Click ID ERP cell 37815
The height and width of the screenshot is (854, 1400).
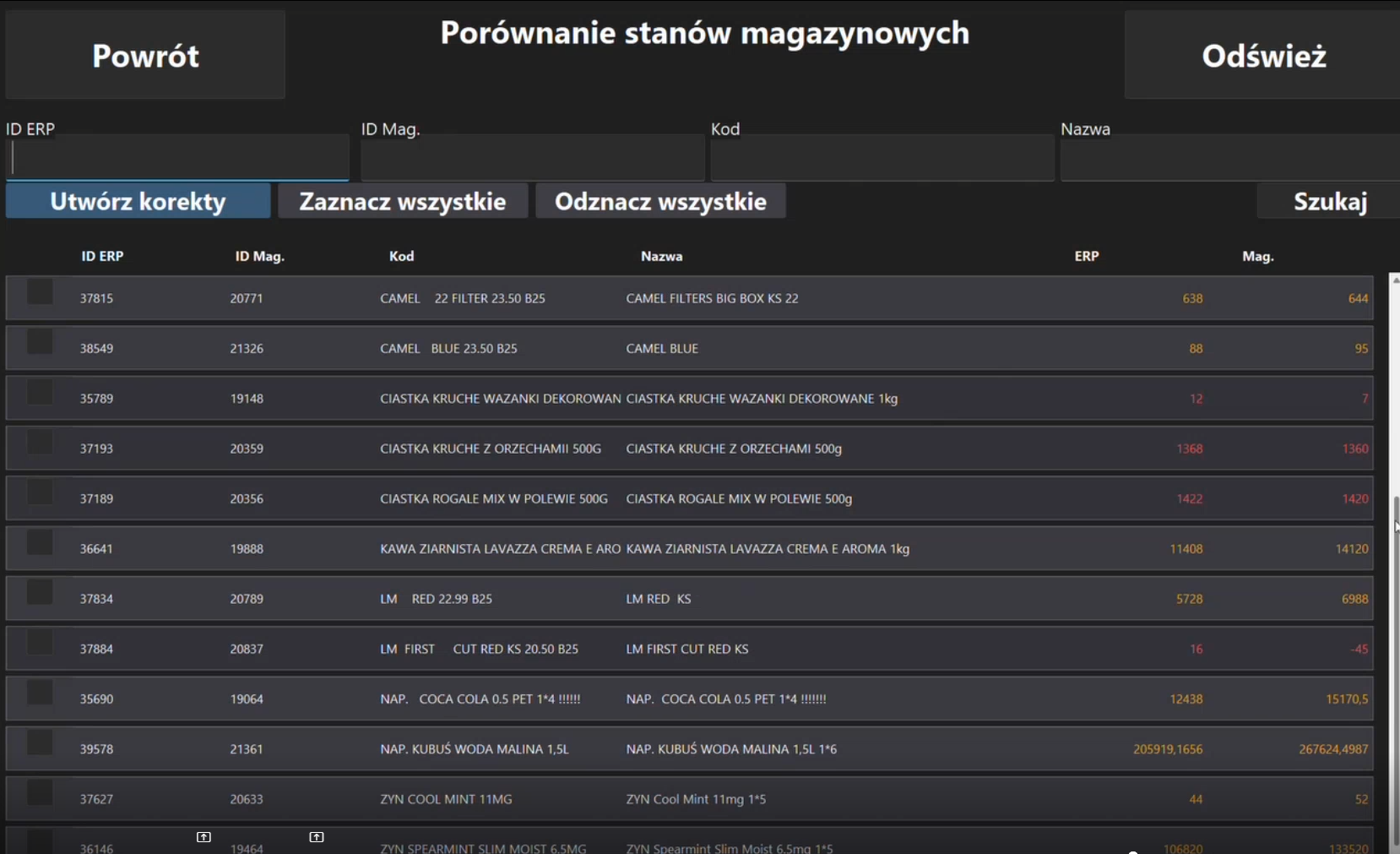(96, 298)
